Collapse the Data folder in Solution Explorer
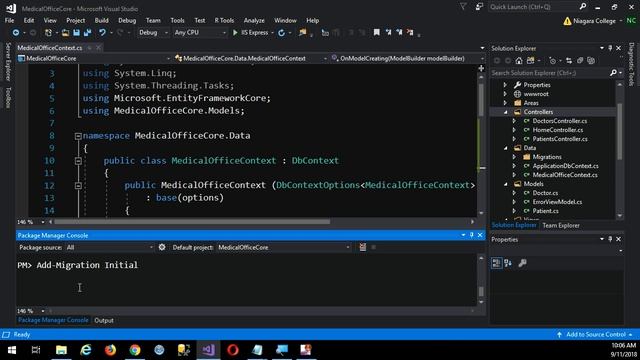The width and height of the screenshot is (640, 360). pyautogui.click(x=506, y=148)
